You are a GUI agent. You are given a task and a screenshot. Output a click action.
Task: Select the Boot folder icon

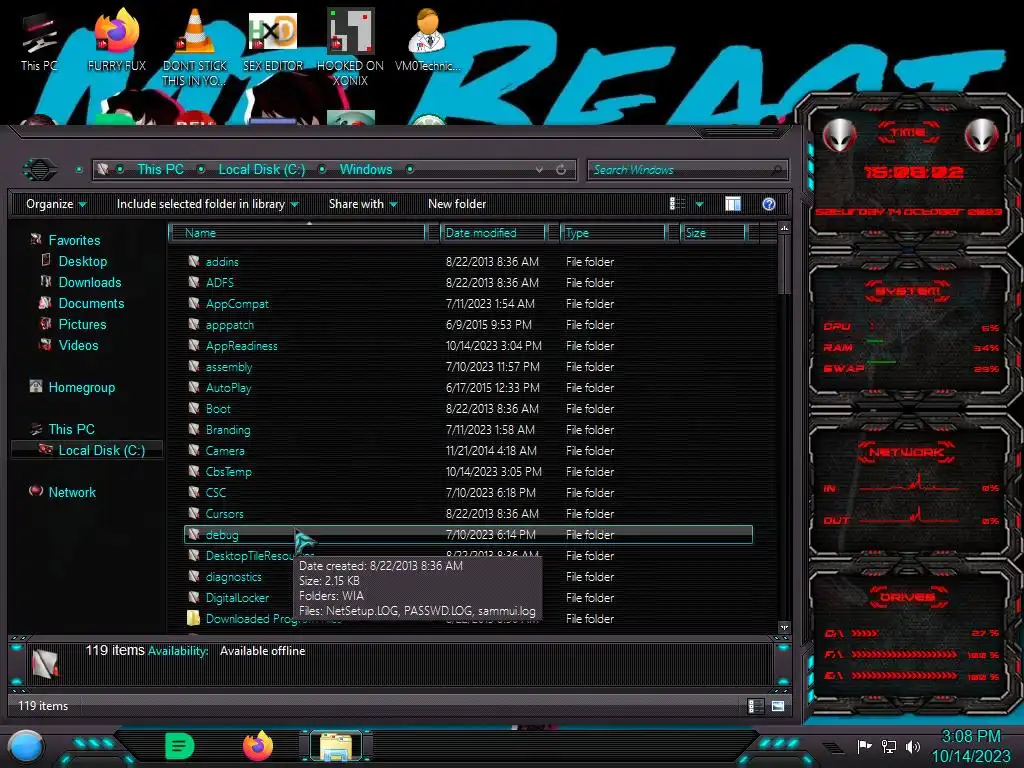coord(193,408)
